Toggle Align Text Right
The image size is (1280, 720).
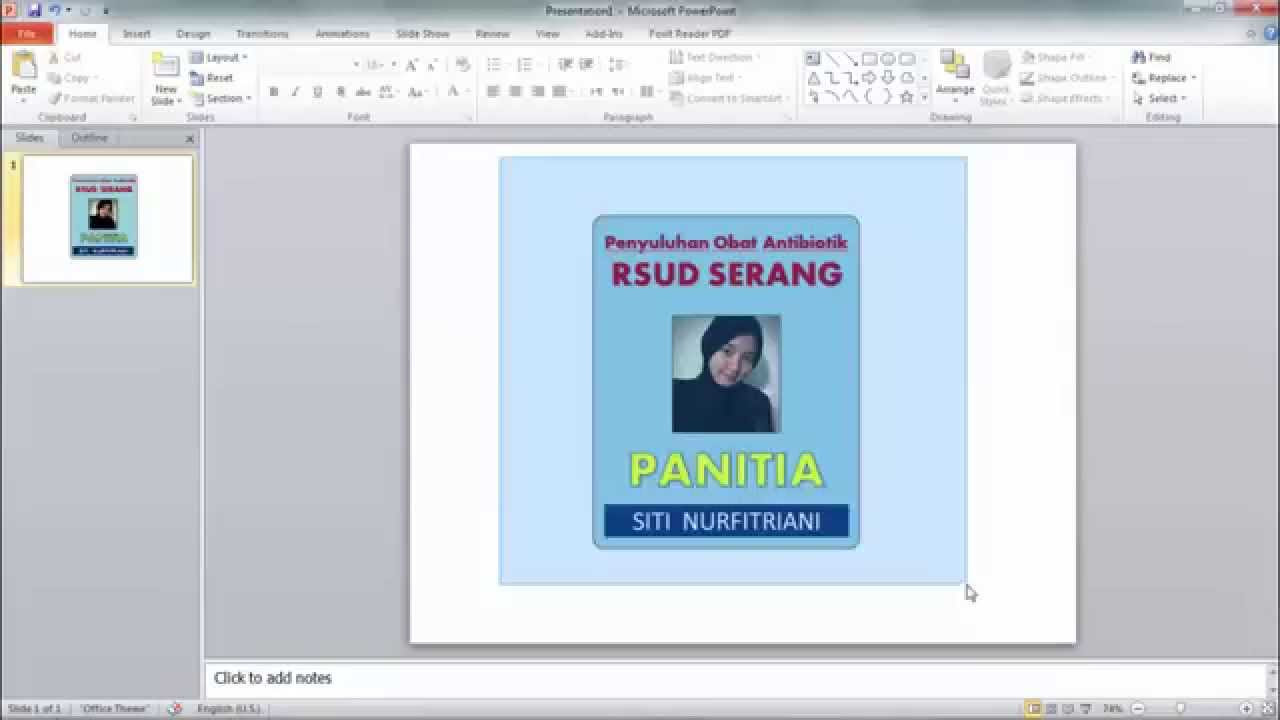click(x=537, y=92)
